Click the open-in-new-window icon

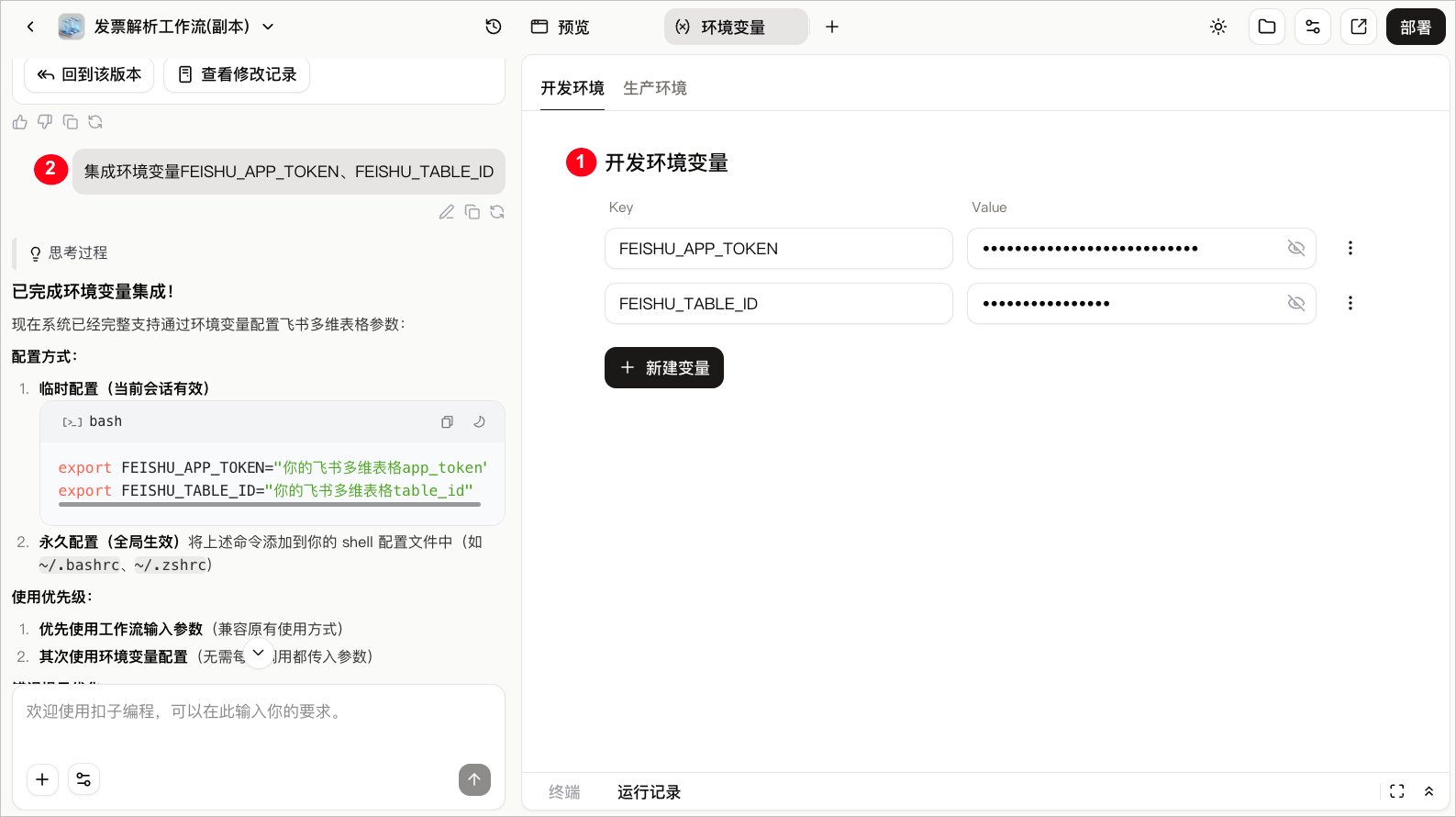pos(1359,27)
